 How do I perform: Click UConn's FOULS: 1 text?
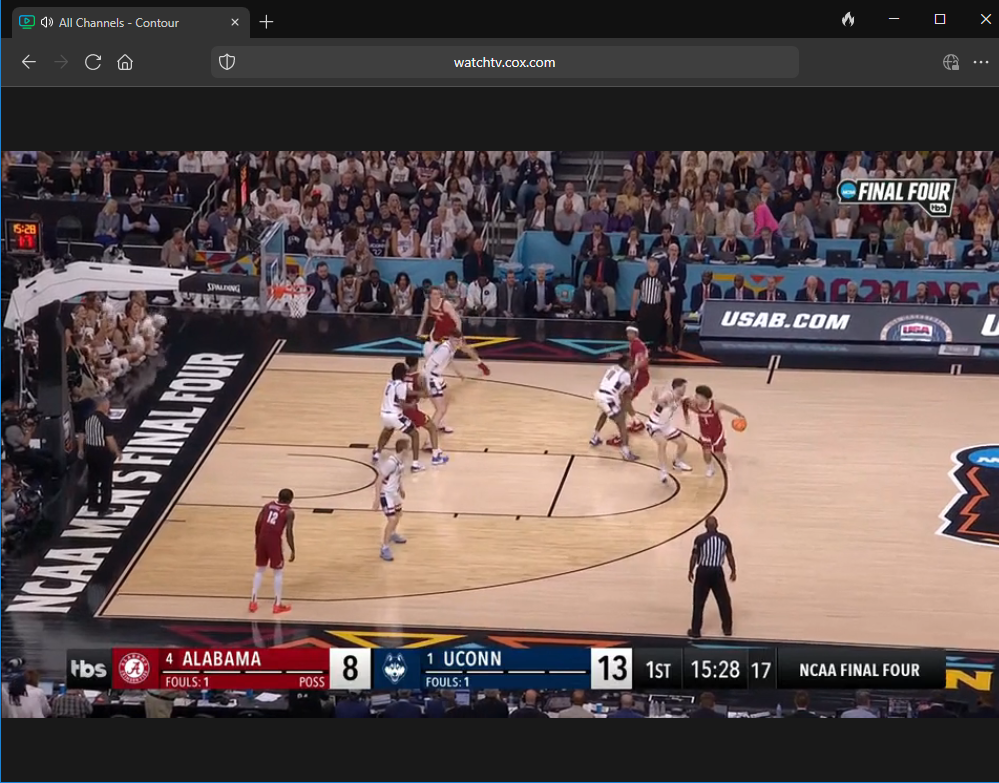pos(447,682)
